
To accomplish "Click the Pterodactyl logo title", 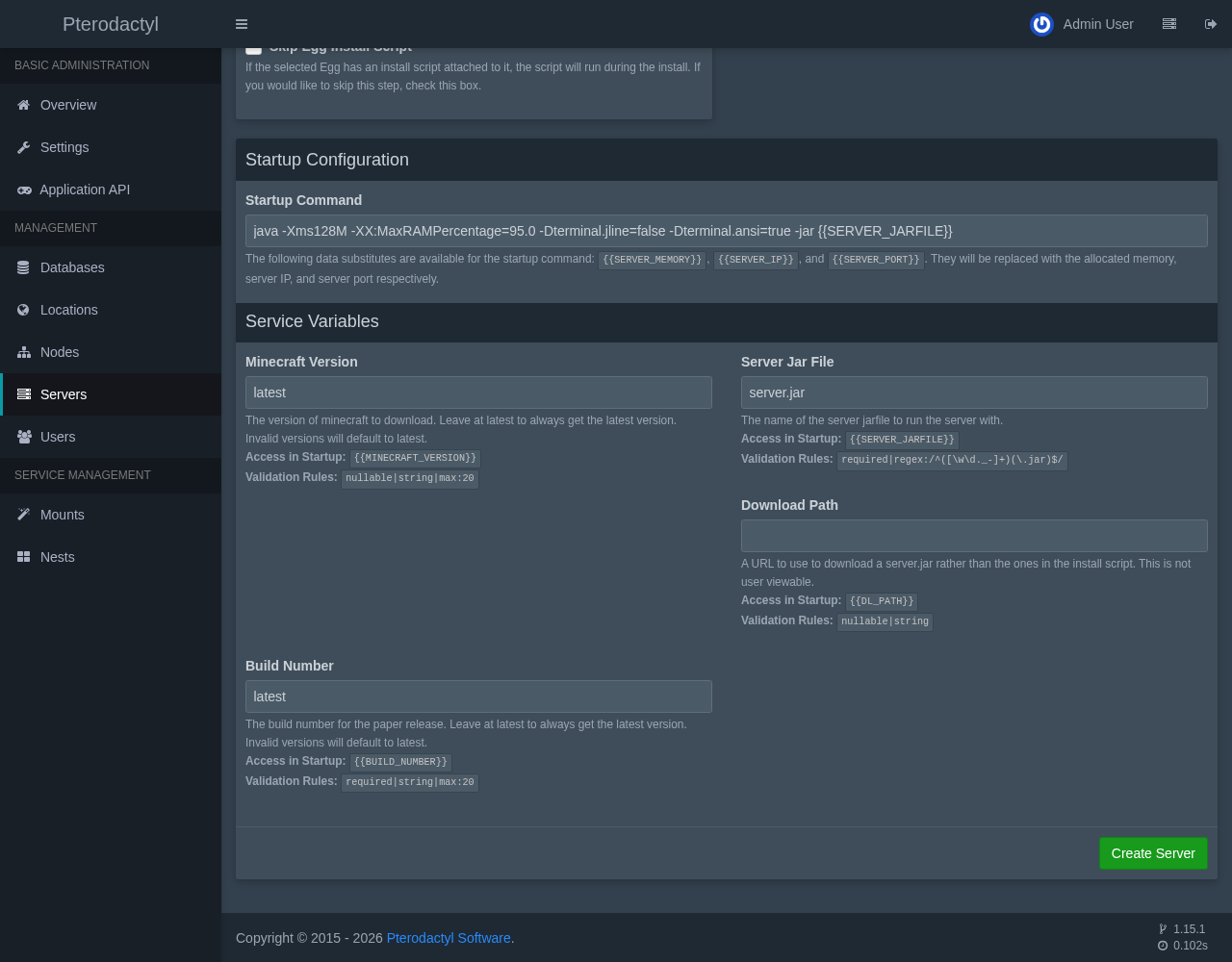I will [x=111, y=24].
